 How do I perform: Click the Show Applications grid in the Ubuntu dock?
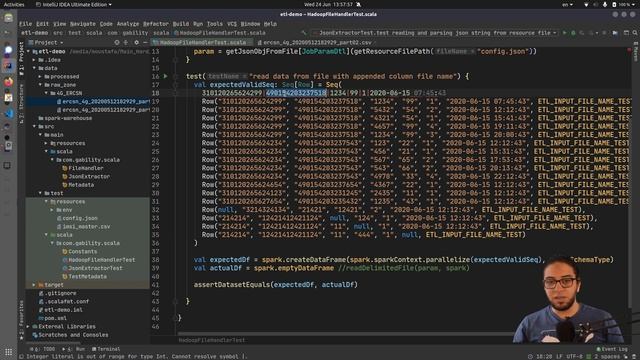8,352
